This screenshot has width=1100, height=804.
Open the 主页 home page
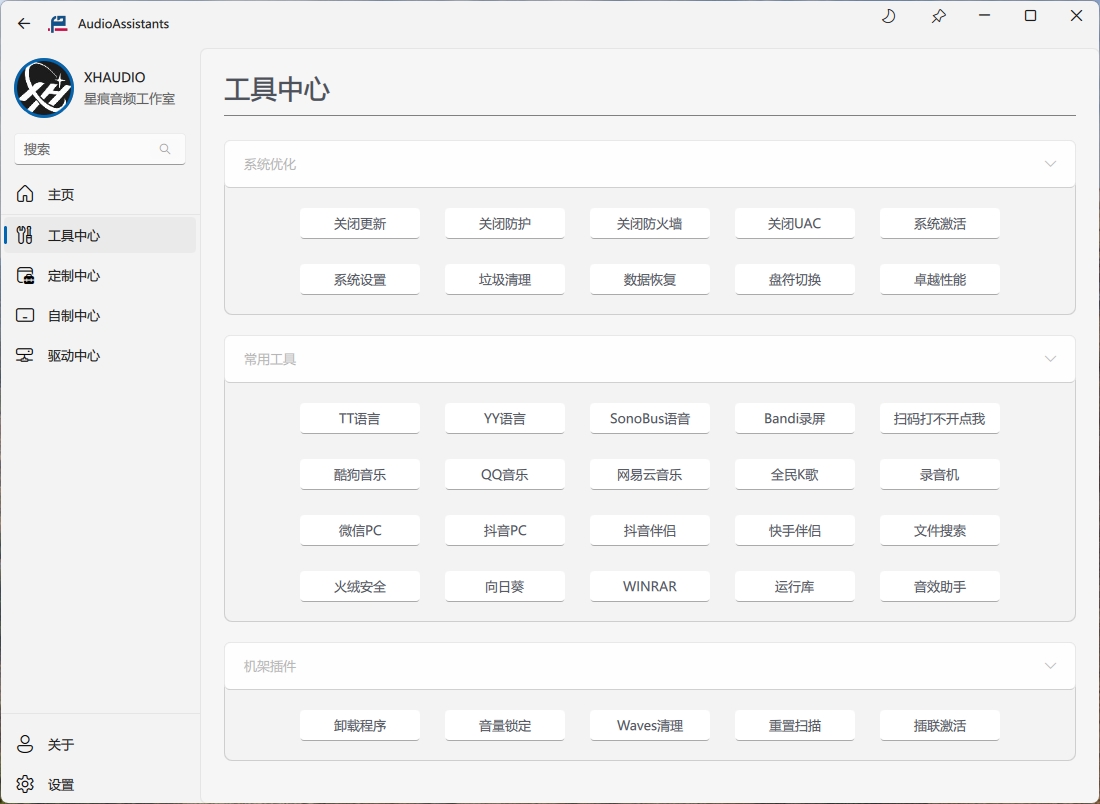click(x=61, y=195)
